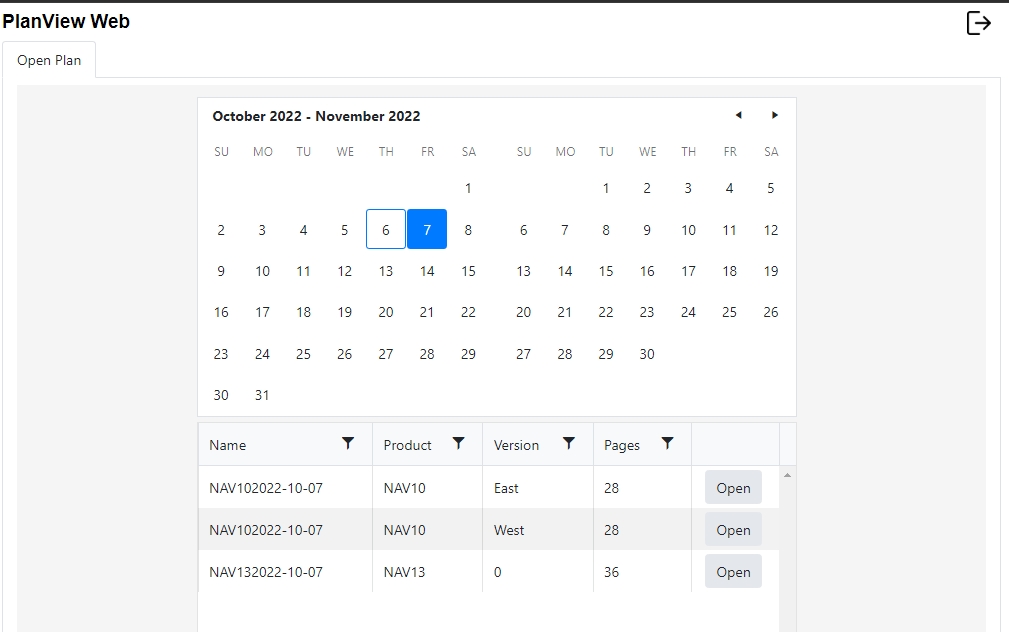The width and height of the screenshot is (1009, 632).
Task: Open the NAV10 East plan
Action: pyautogui.click(x=733, y=488)
